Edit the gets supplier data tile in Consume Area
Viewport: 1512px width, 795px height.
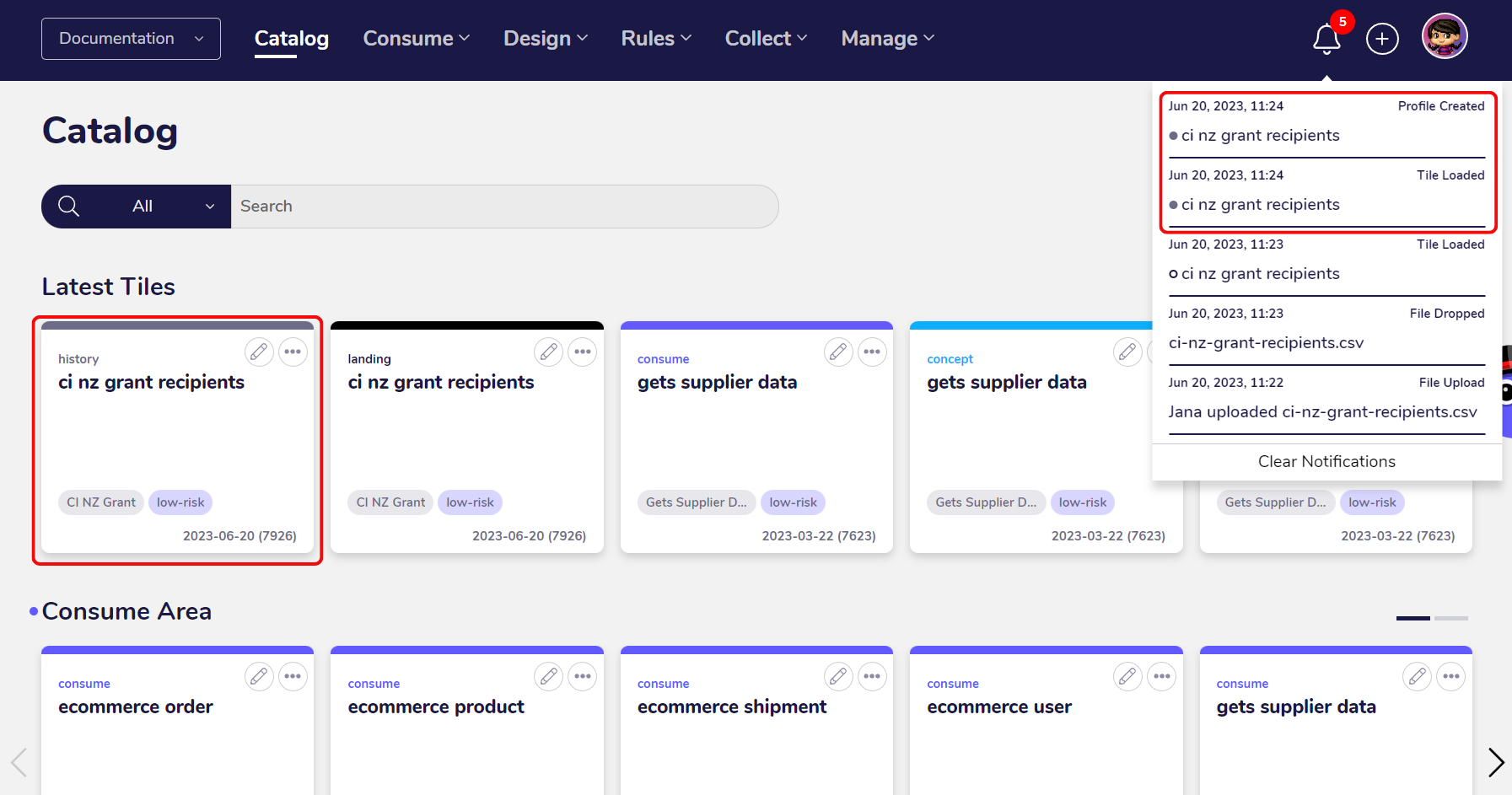[x=1418, y=676]
